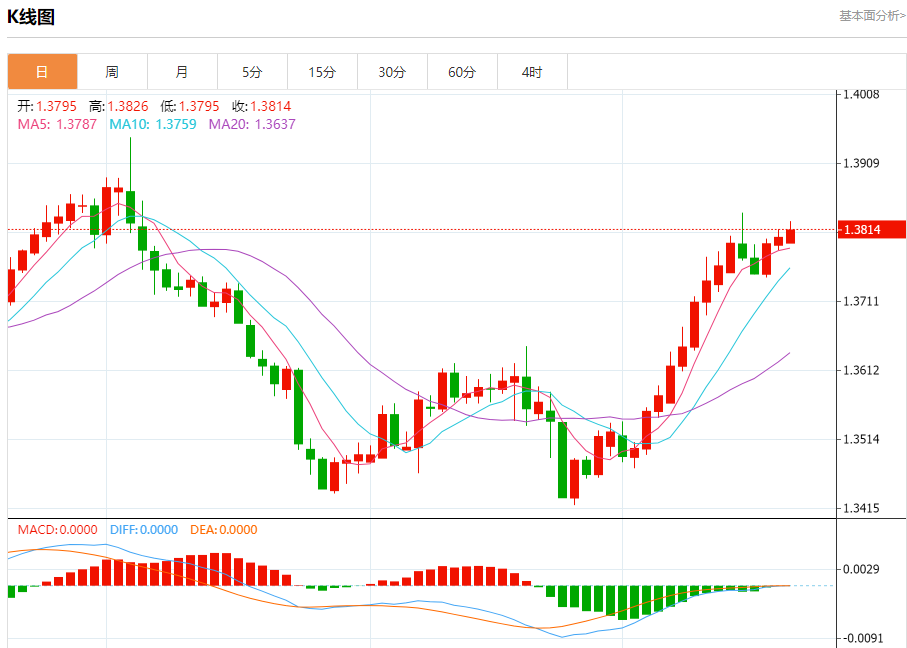Image resolution: width=907 pixels, height=648 pixels.
Task: Click the red 1.3814 current price tag
Action: (x=872, y=230)
